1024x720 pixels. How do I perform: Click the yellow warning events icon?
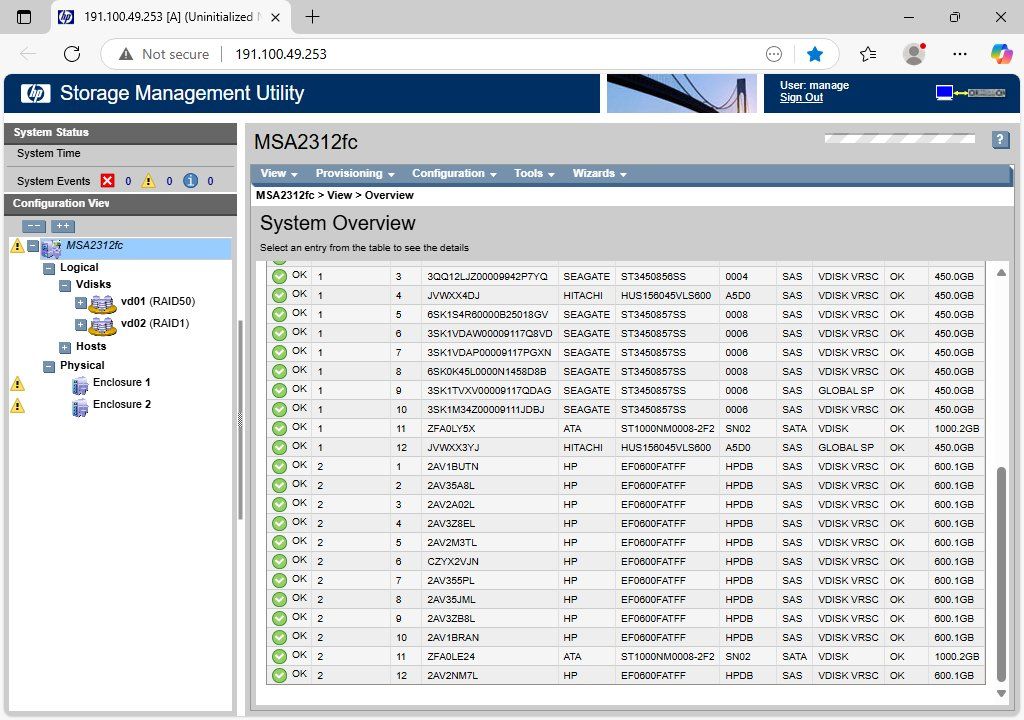(x=148, y=181)
